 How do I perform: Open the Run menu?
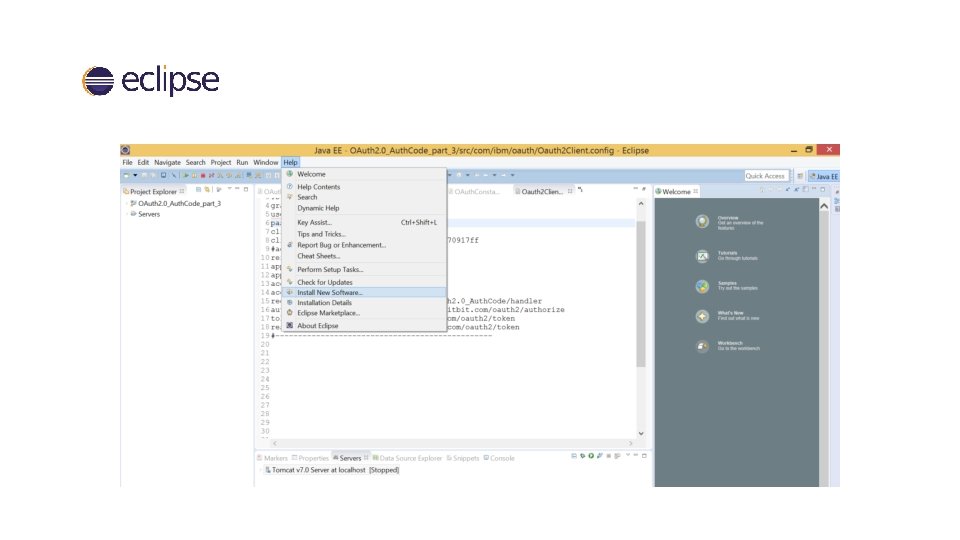coord(242,162)
